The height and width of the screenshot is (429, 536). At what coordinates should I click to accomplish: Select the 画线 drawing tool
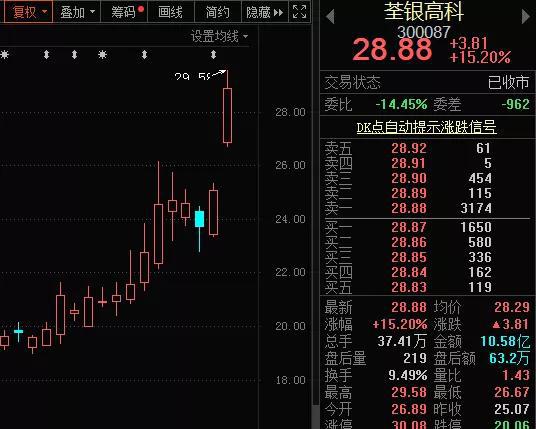pyautogui.click(x=170, y=12)
